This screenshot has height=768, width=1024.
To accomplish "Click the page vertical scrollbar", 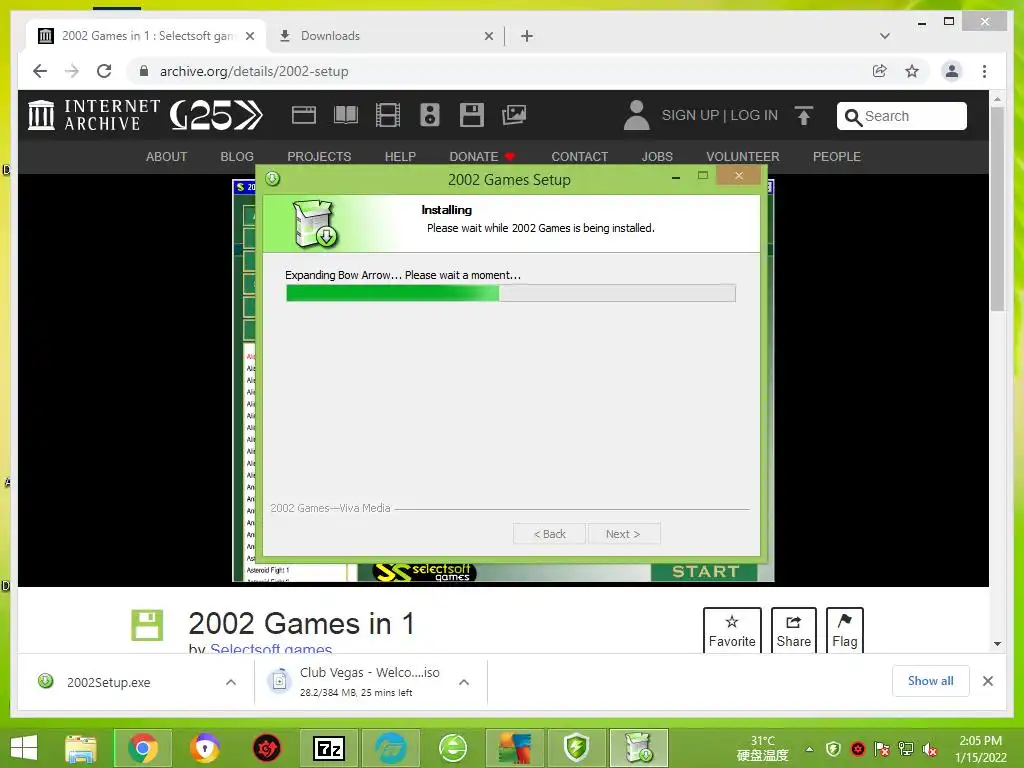I will (997, 209).
